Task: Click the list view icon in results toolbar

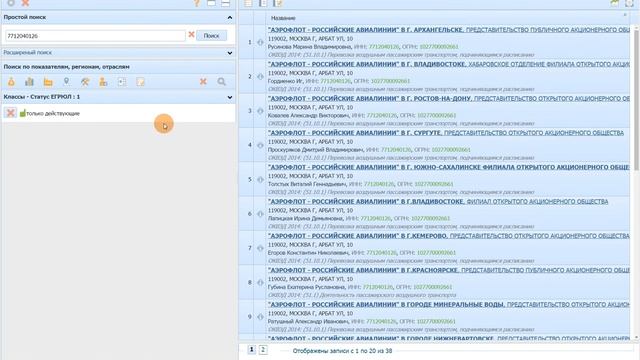Action: pyautogui.click(x=248, y=3)
